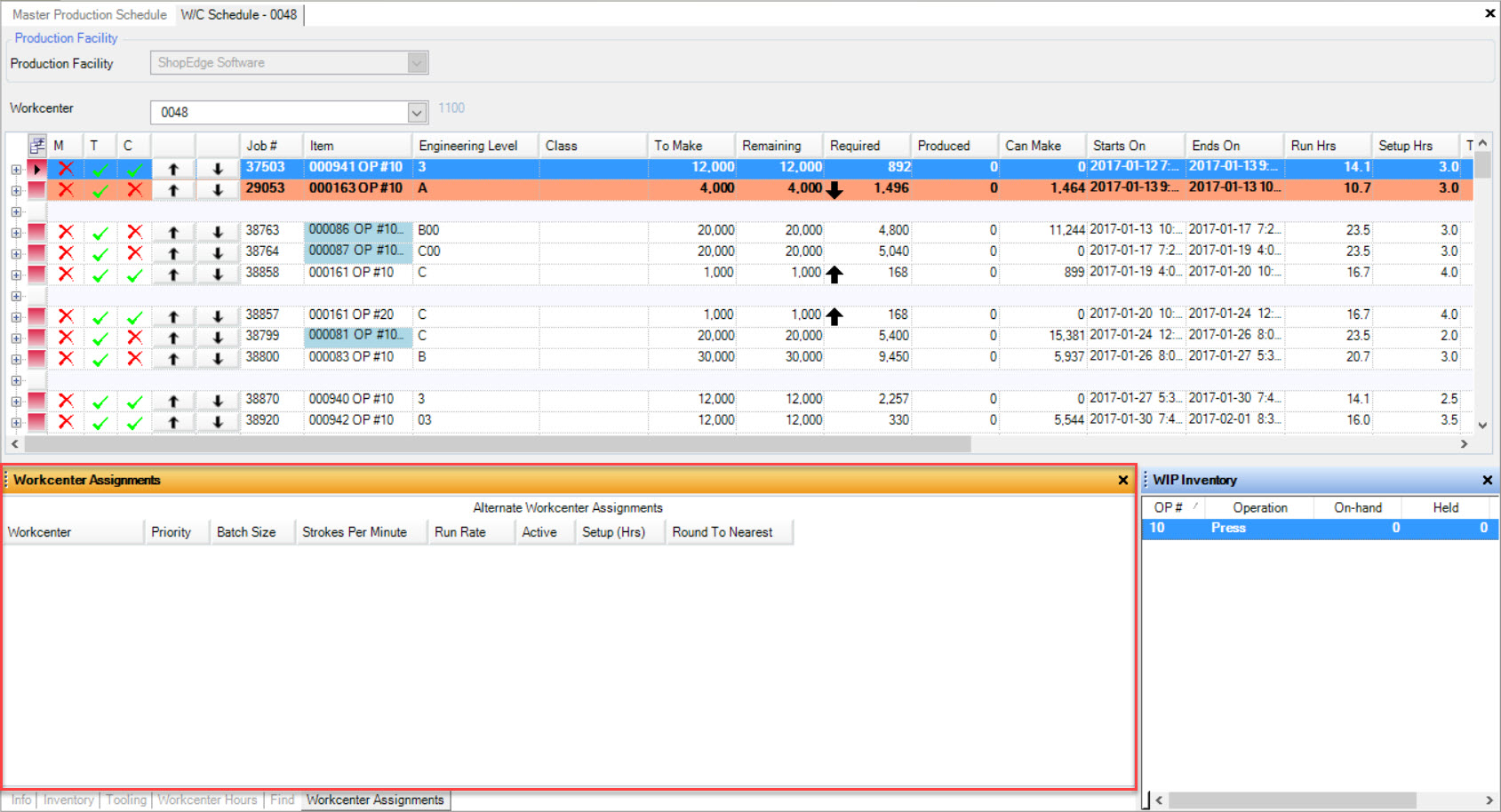The image size is (1501, 812).
Task: Expand row for job 29053
Action: point(16,190)
